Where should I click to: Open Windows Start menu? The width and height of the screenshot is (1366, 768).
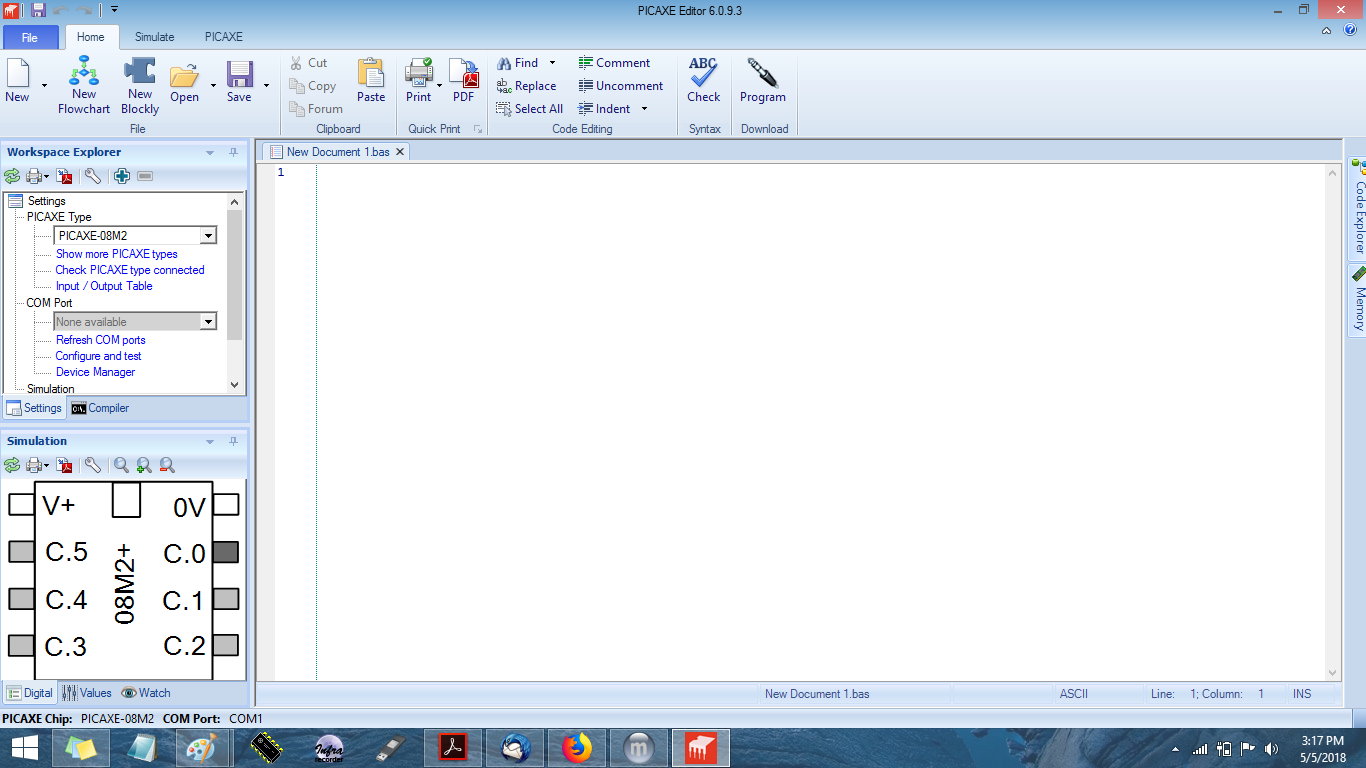[x=24, y=747]
